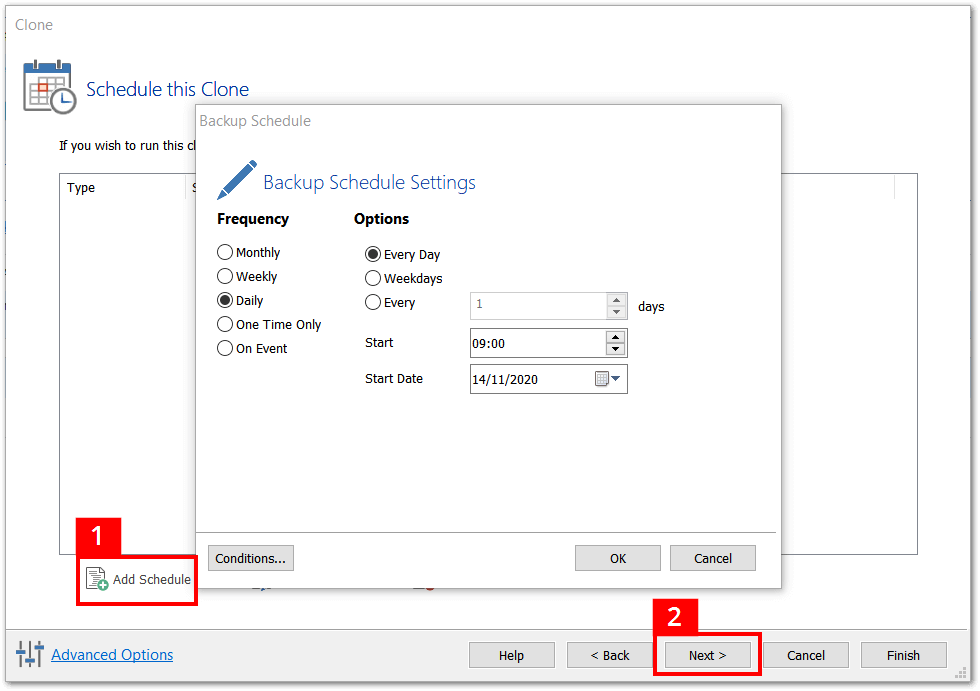Click the calendar clock Schedule icon
Screen dimensions: 980x691
pyautogui.click(x=49, y=87)
